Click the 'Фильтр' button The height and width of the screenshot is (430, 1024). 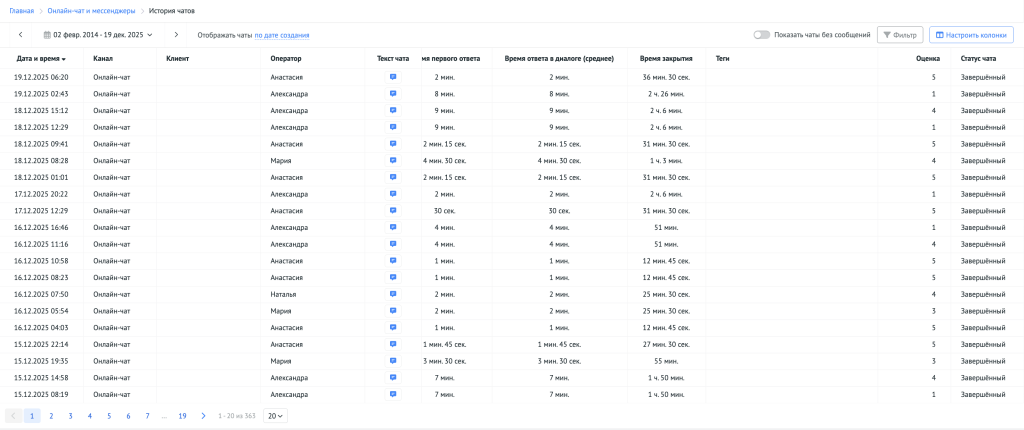(x=899, y=35)
